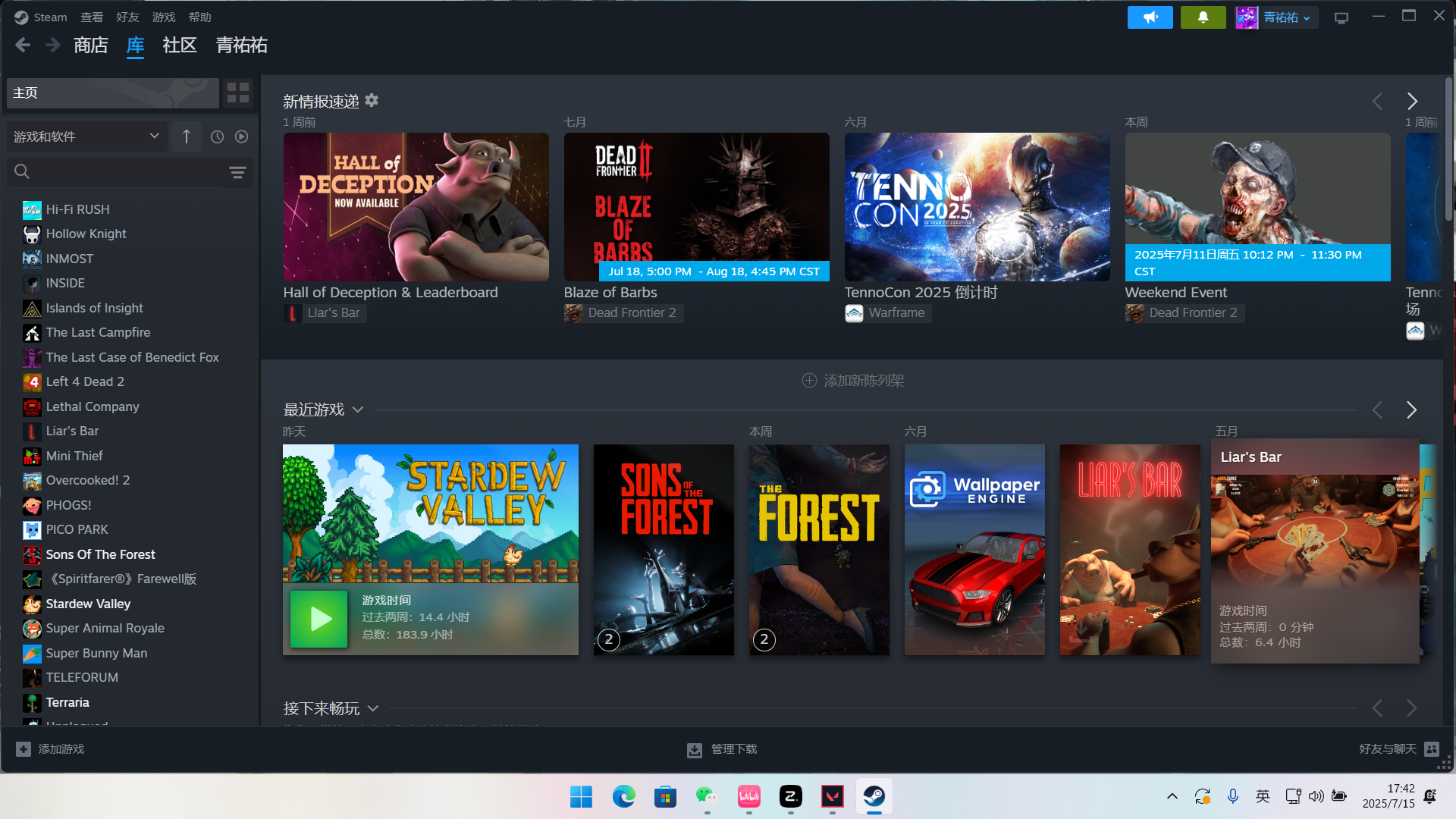Open news feed settings gear

372,100
